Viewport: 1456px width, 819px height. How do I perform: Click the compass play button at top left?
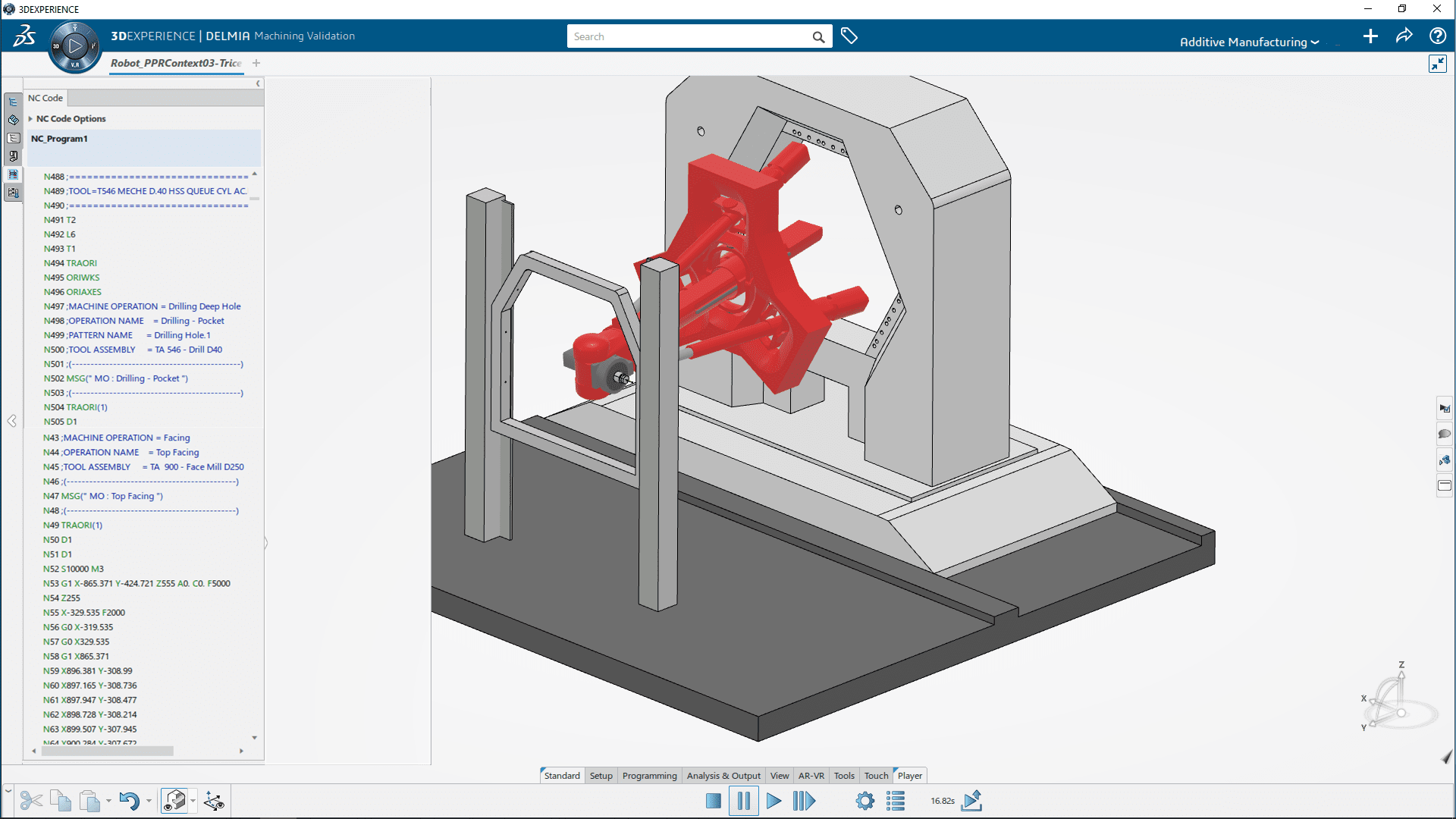(74, 46)
